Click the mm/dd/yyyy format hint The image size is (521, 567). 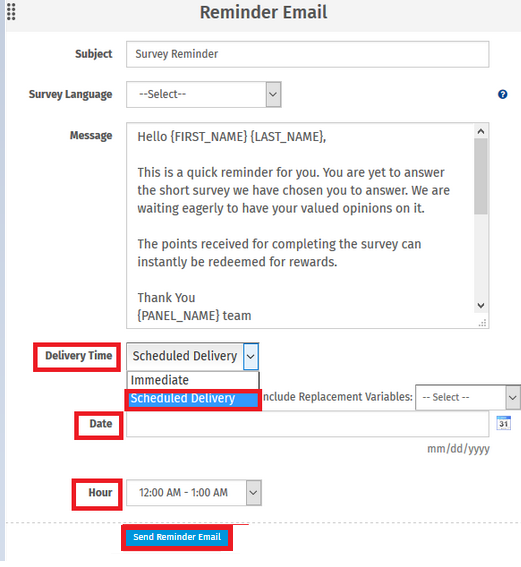458,449
